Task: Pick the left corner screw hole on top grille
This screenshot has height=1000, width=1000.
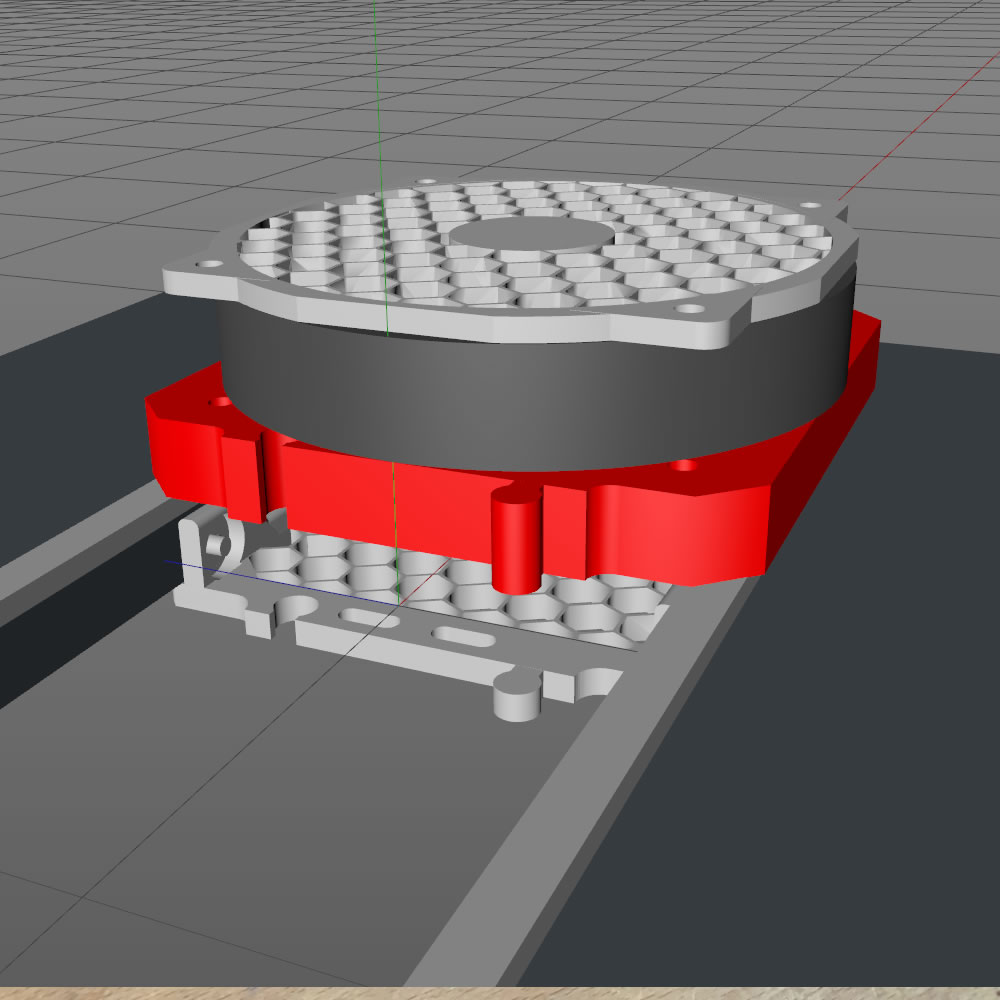Action: point(210,266)
